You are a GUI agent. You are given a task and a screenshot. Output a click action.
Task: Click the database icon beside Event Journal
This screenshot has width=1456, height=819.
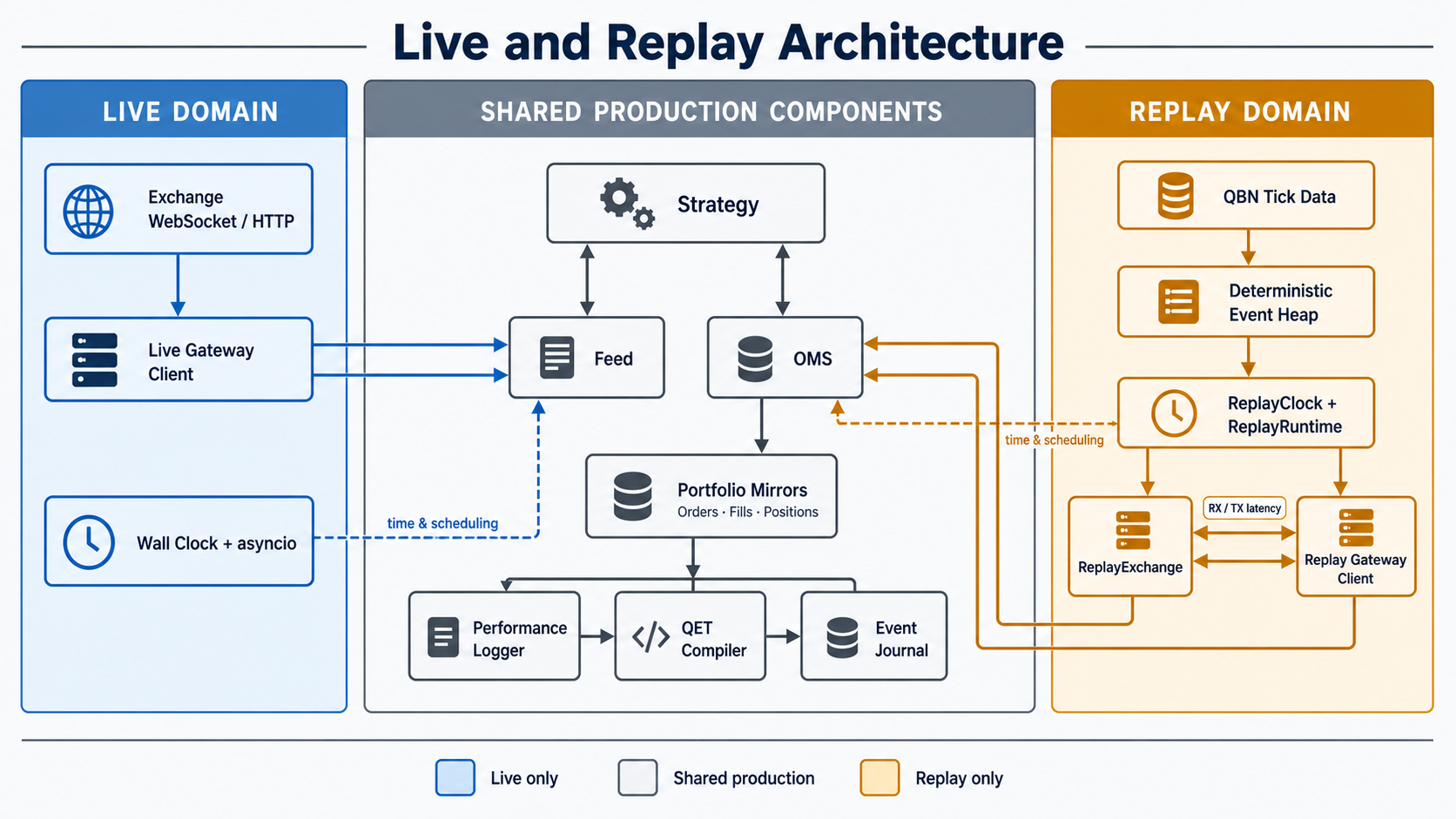pos(842,637)
